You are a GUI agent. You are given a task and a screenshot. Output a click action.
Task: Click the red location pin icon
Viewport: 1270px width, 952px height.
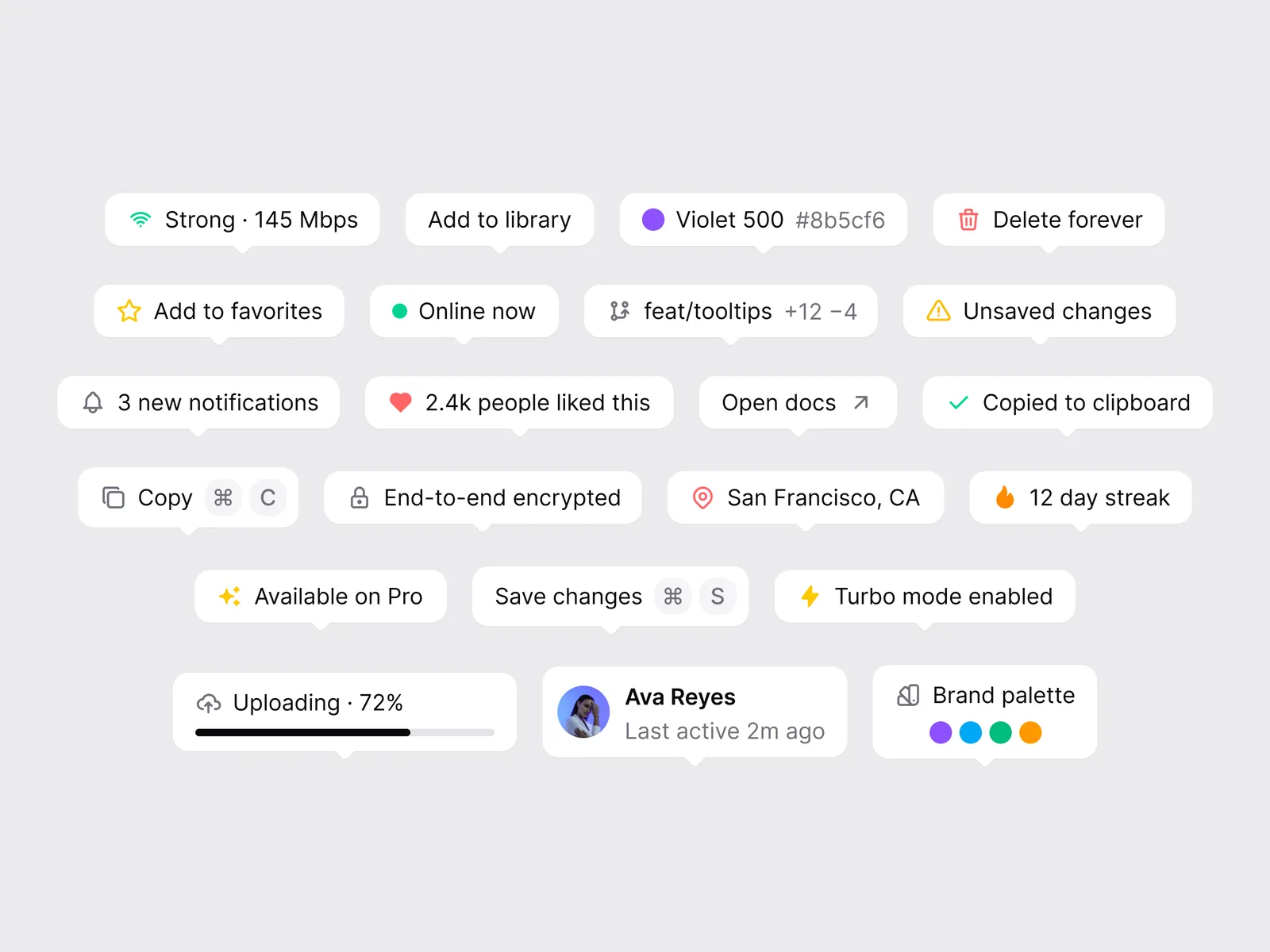tap(702, 497)
